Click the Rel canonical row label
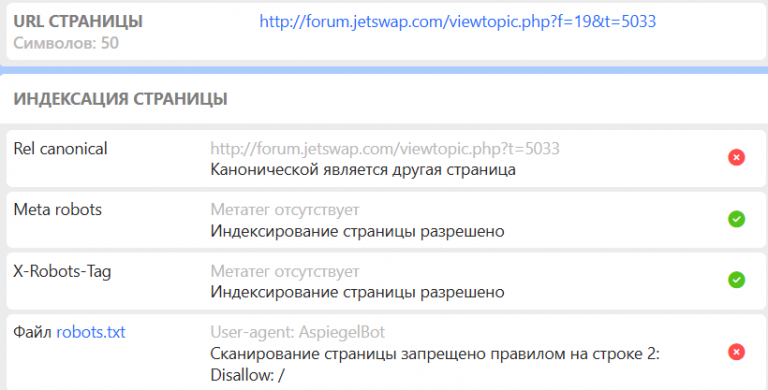 tap(60, 148)
